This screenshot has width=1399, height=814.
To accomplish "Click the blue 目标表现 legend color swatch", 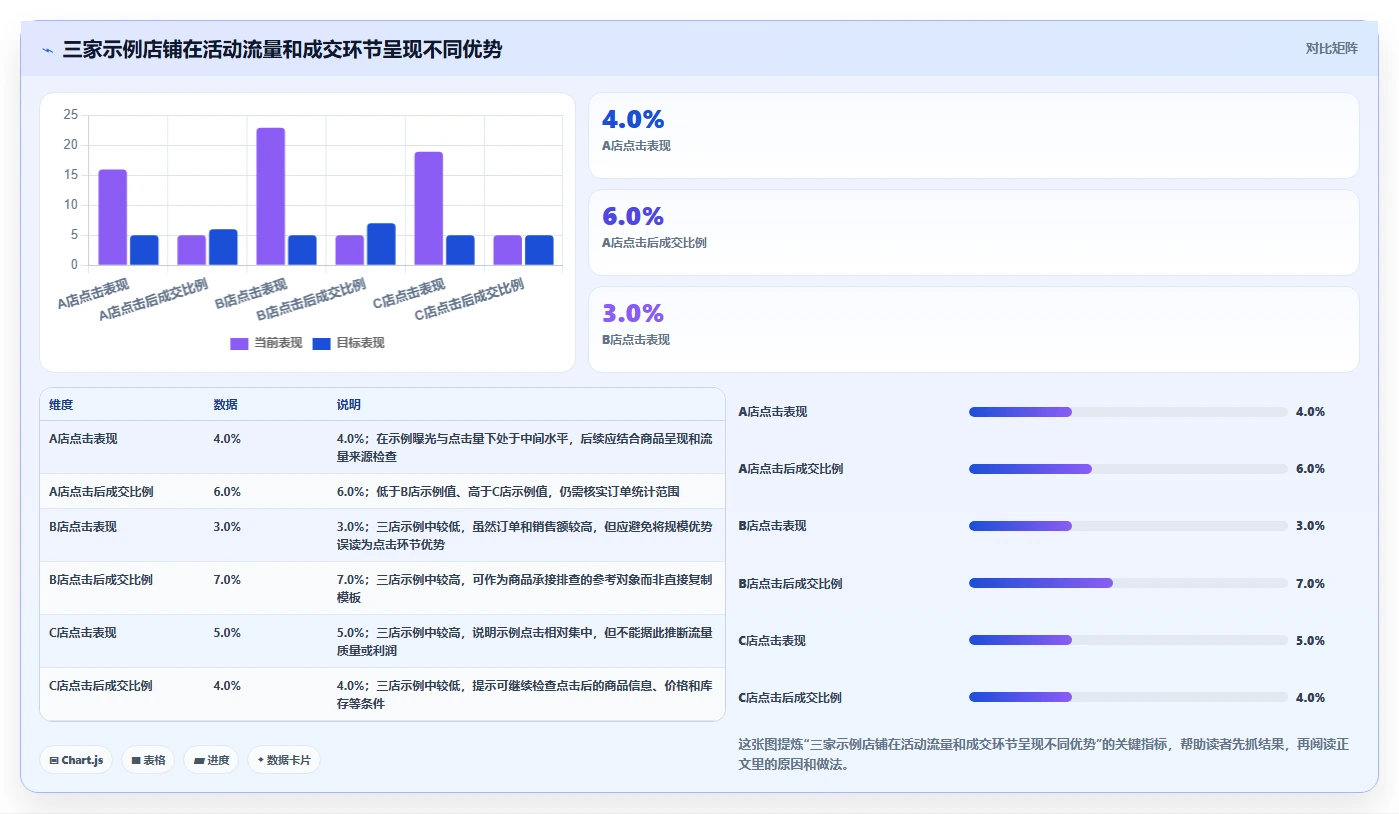I will coord(321,343).
